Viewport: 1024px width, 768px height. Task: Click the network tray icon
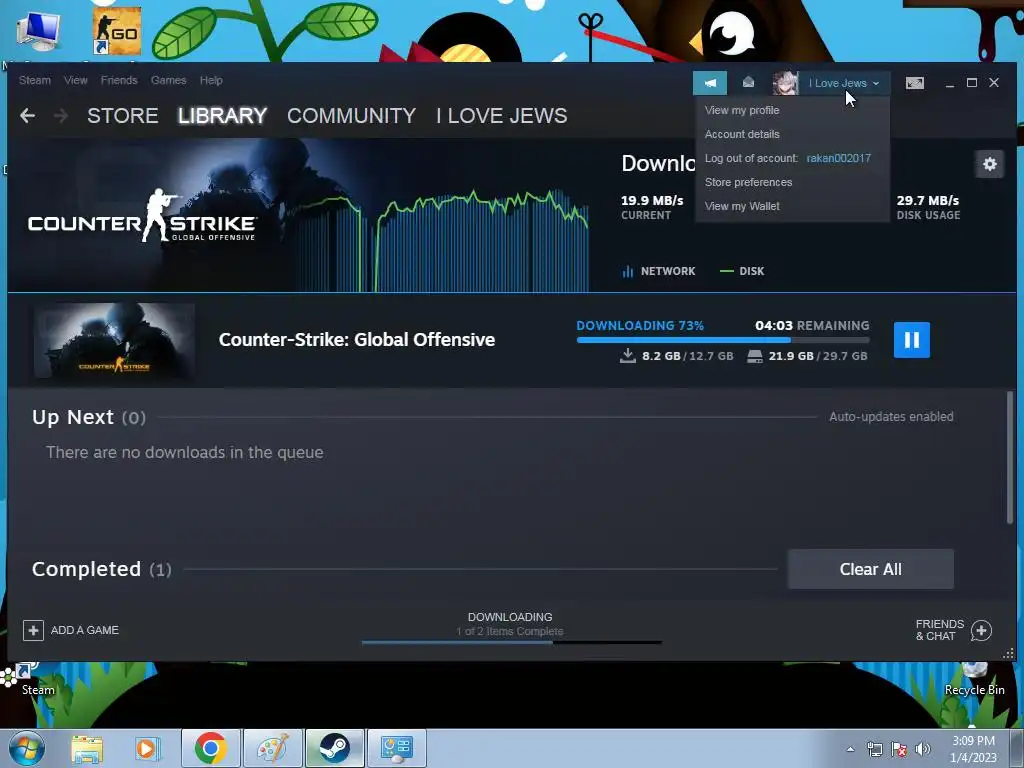(874, 749)
